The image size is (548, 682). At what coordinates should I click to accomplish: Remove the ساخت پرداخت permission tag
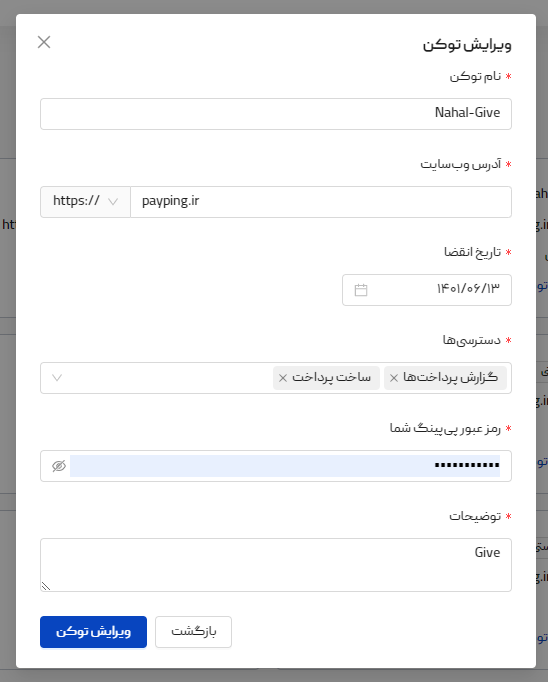[283, 378]
